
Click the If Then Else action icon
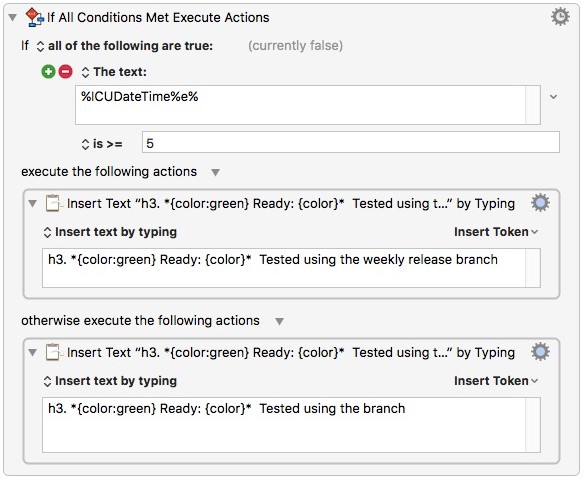[34, 18]
